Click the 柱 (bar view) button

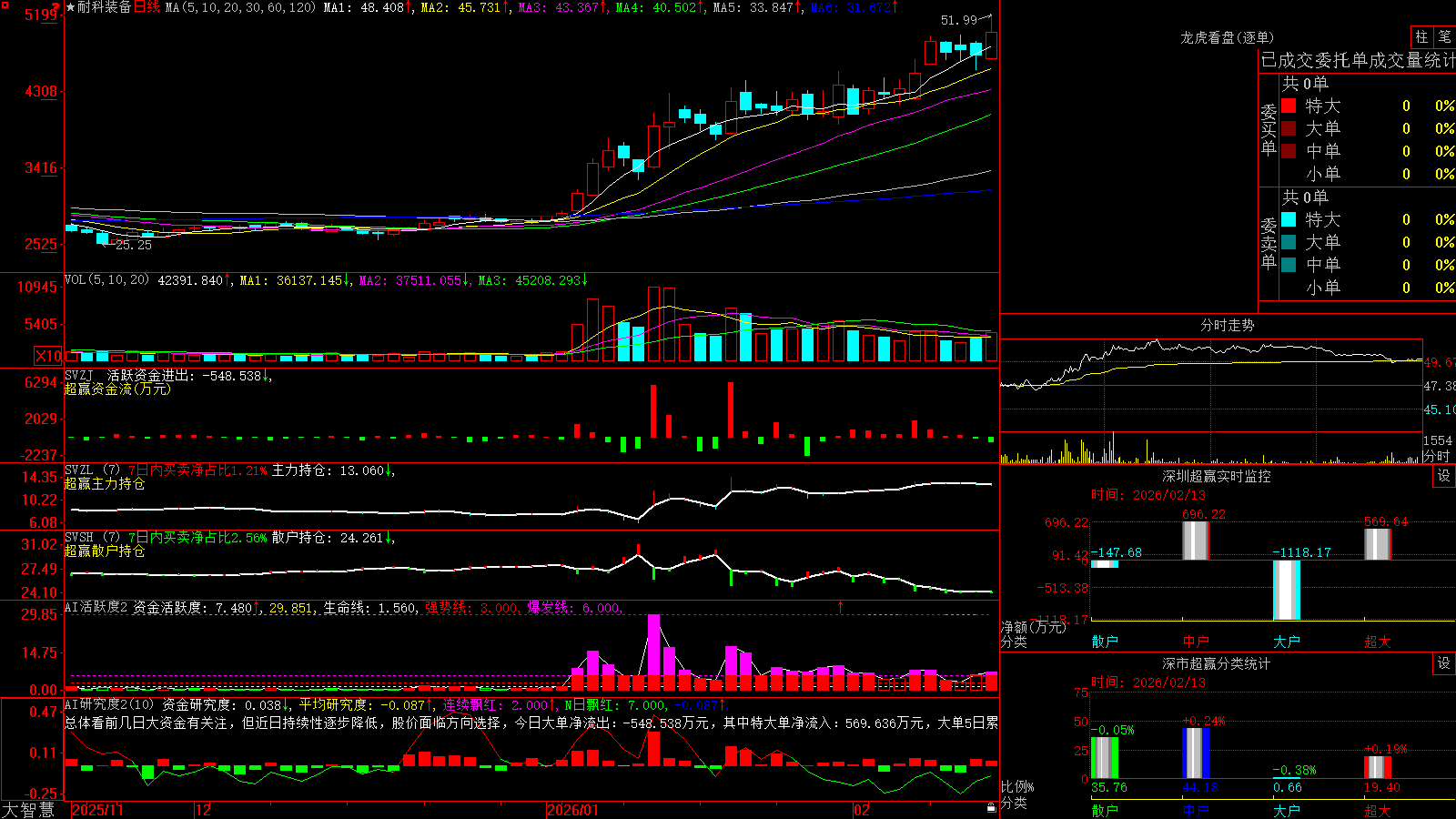point(1421,36)
